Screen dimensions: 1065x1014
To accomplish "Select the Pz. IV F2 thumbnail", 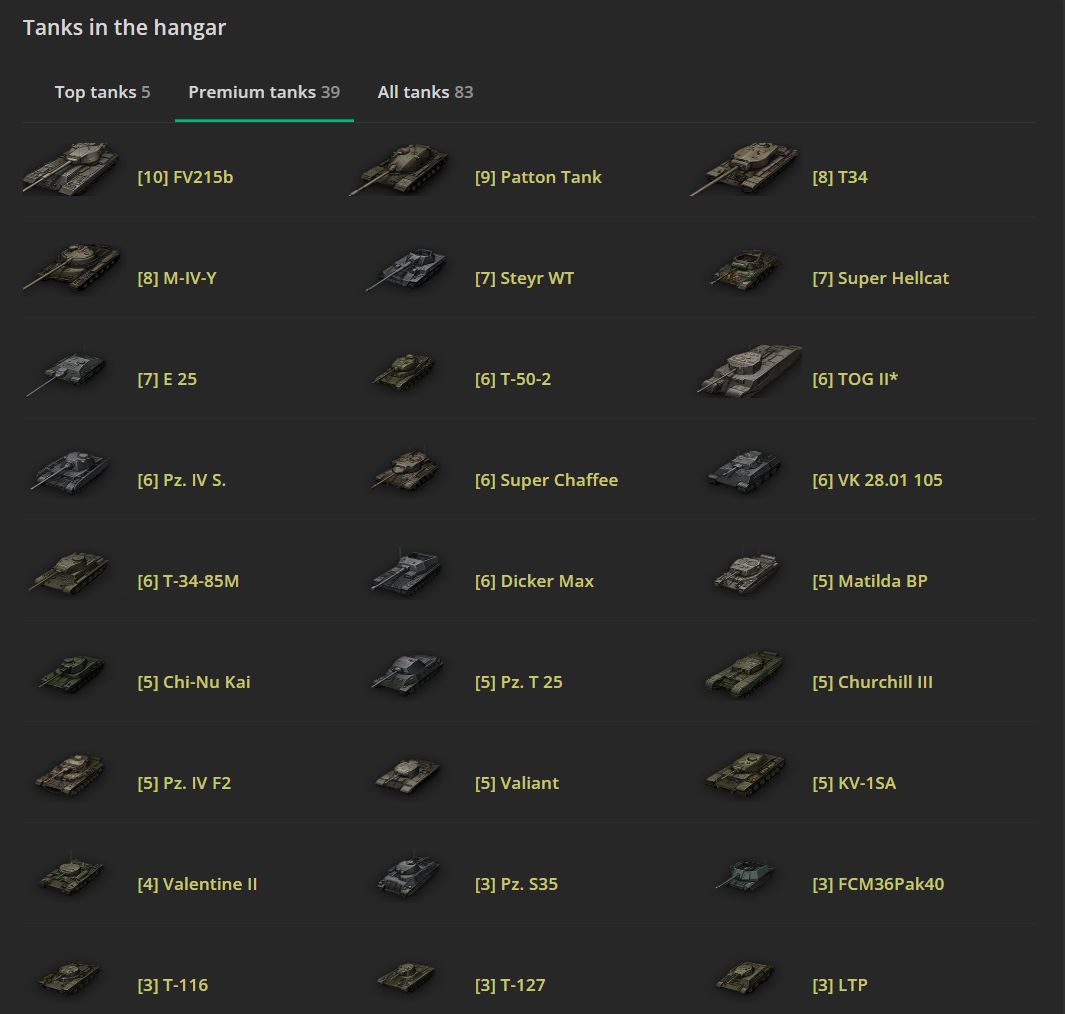I will [68, 776].
